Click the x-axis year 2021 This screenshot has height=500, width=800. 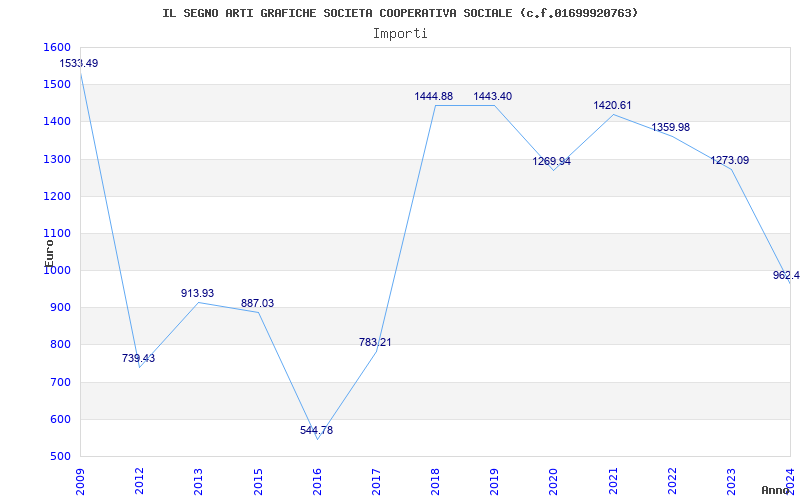(x=613, y=481)
